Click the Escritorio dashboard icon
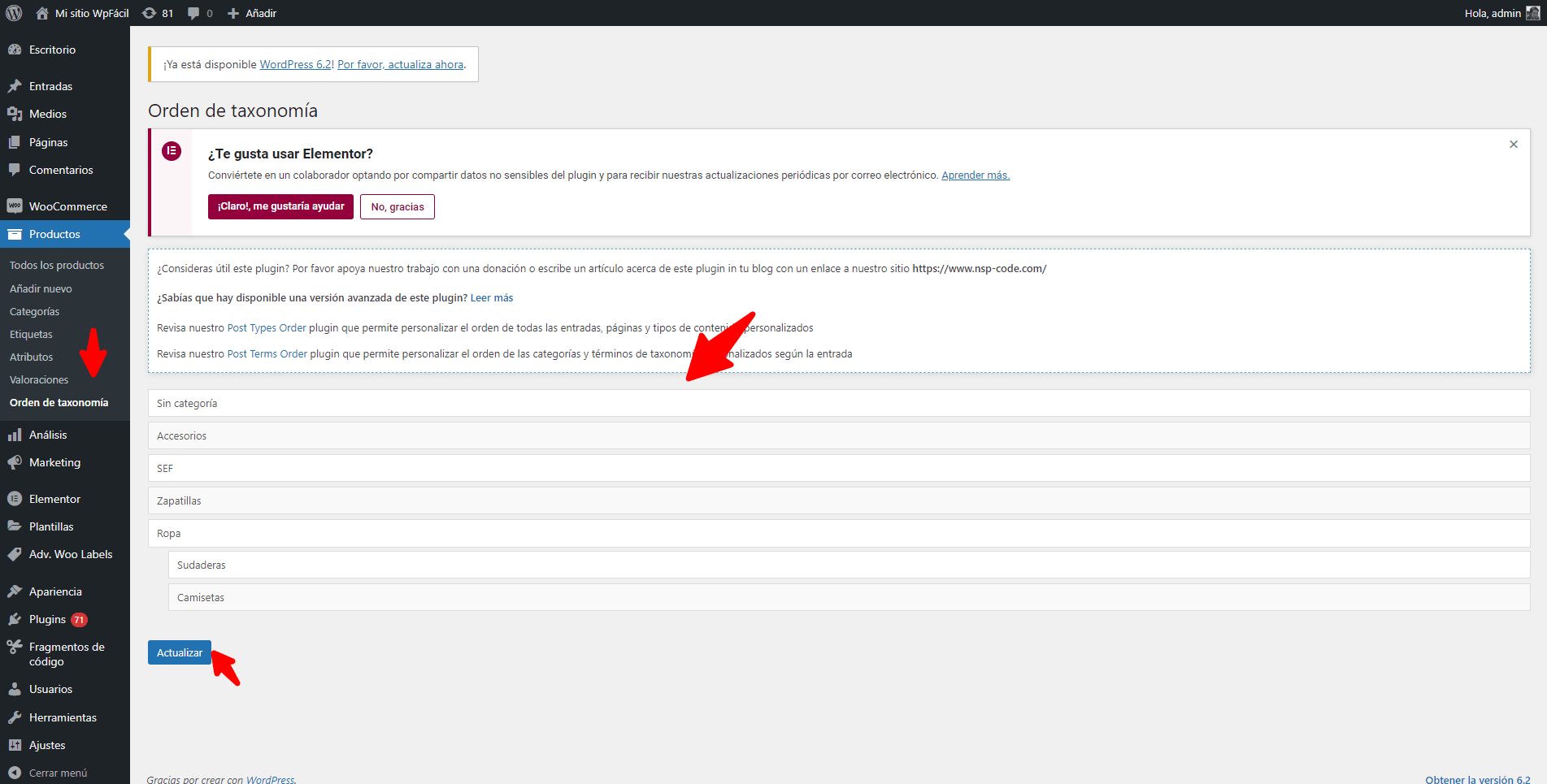Viewport: 1547px width, 784px height. [15, 50]
